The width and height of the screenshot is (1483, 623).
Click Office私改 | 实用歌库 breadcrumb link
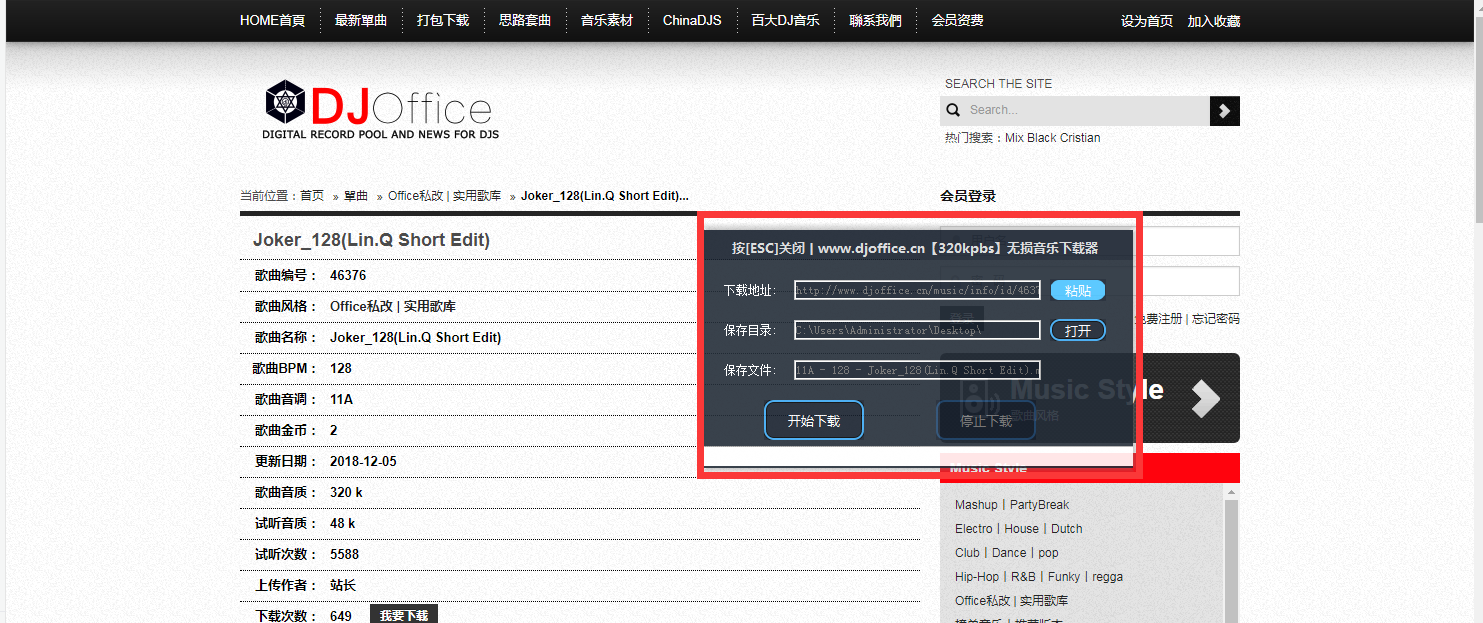point(445,196)
